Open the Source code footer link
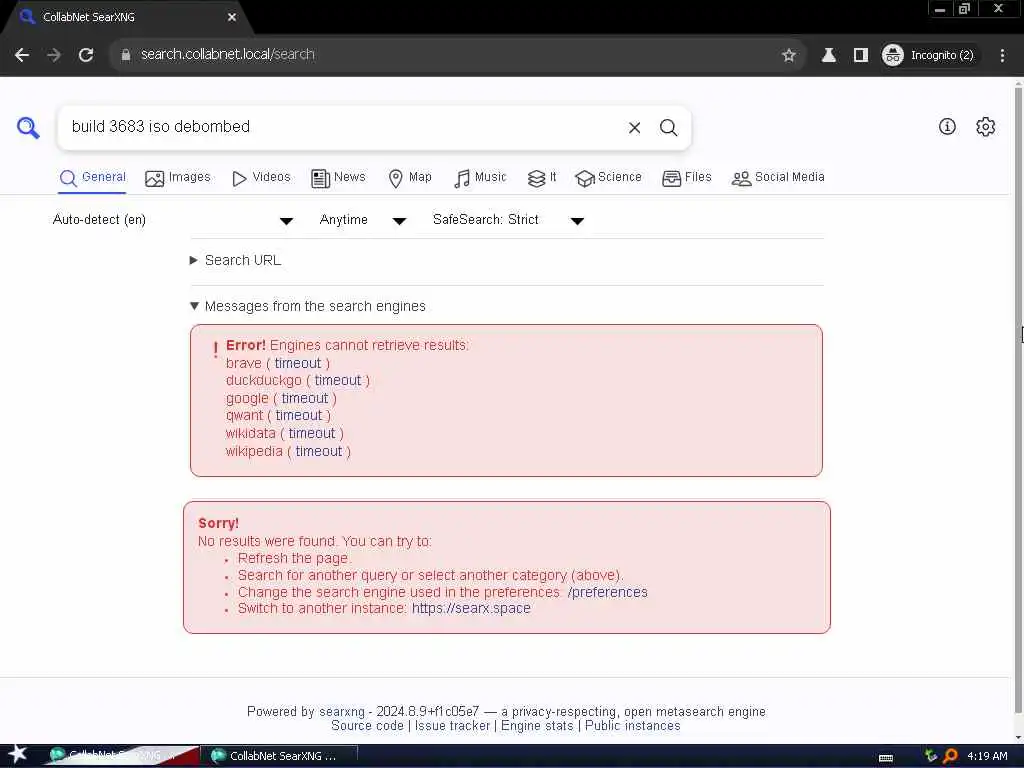The image size is (1024, 768). point(367,726)
